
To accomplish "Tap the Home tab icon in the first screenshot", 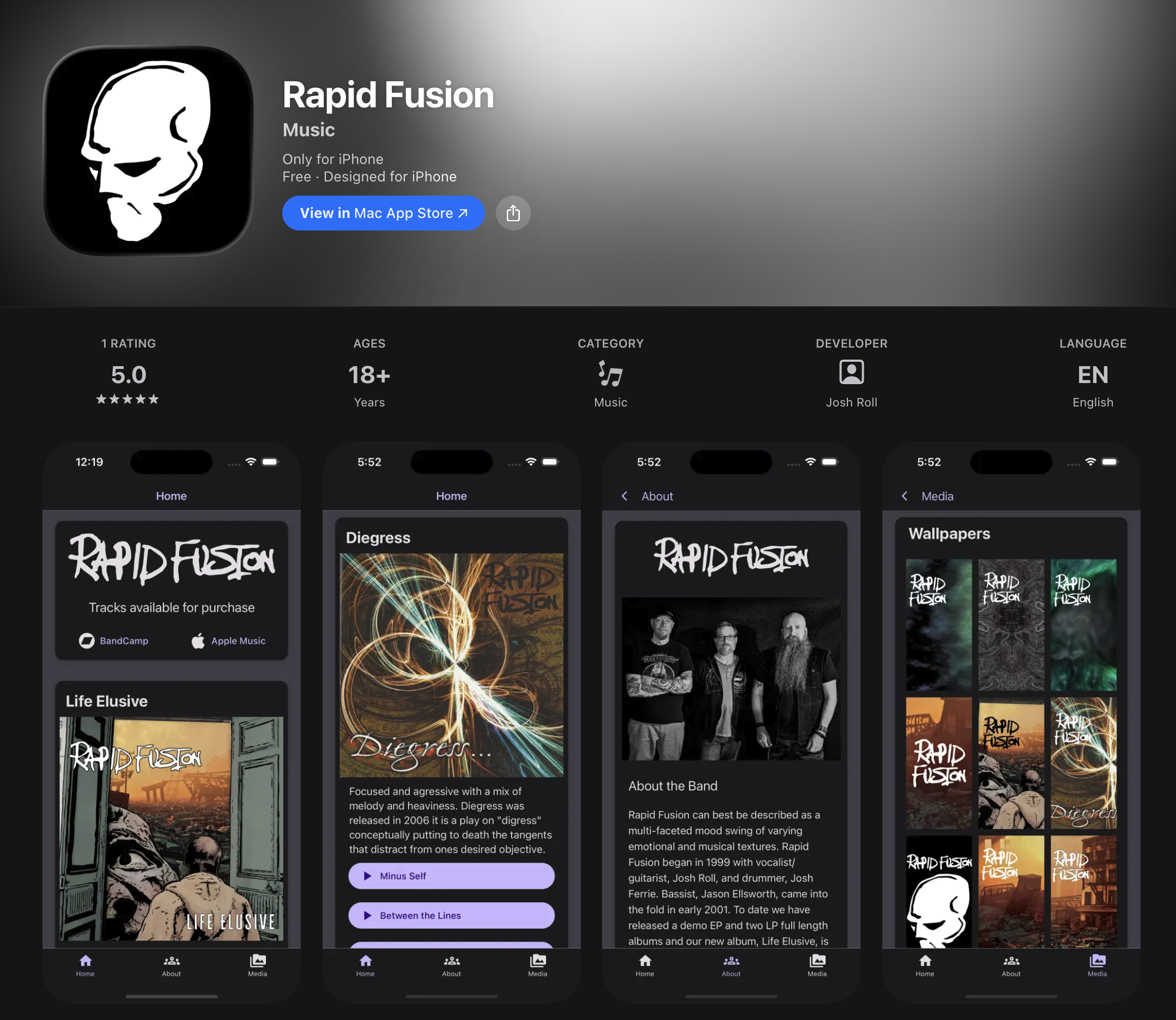I will [86, 961].
